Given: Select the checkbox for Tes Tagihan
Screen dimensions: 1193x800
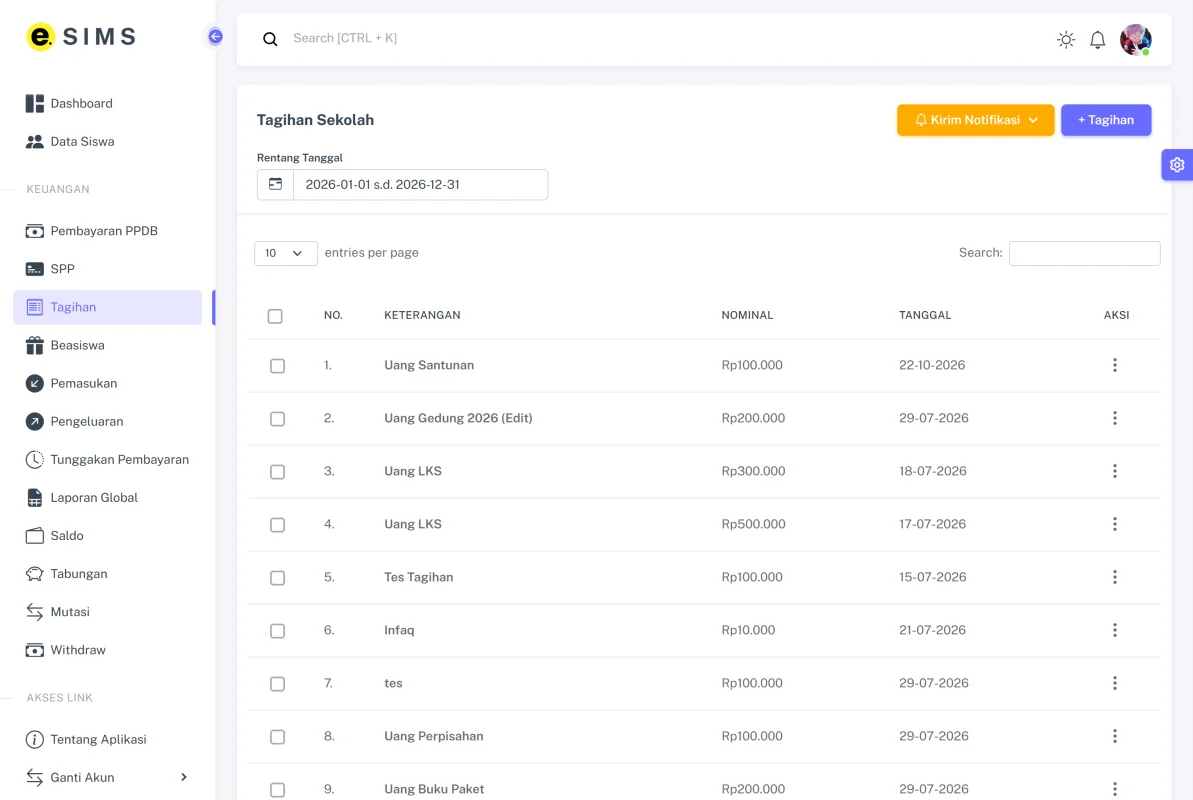Looking at the screenshot, I should coord(278,578).
